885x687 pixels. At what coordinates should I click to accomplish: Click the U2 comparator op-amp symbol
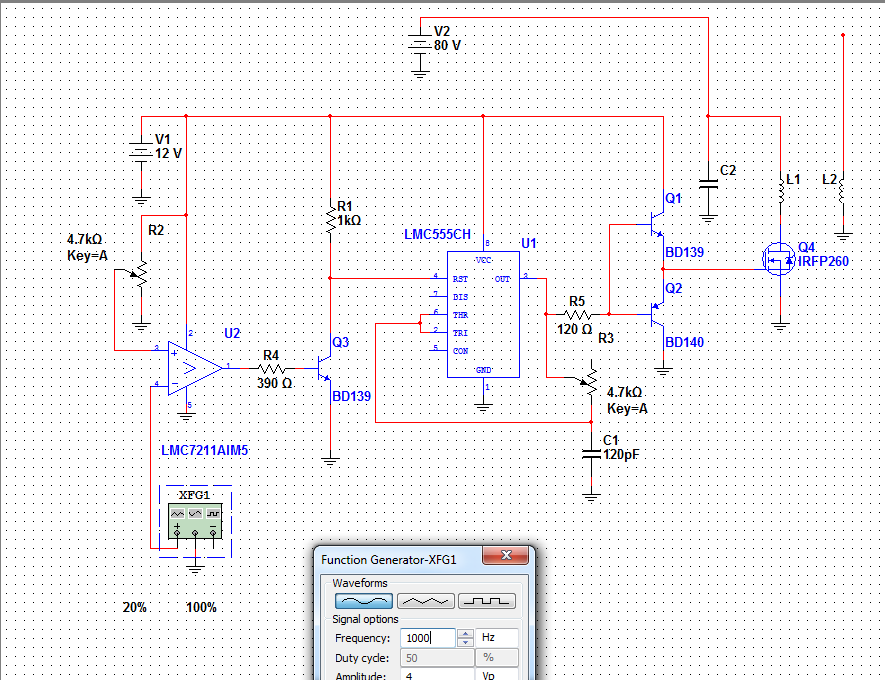(196, 368)
